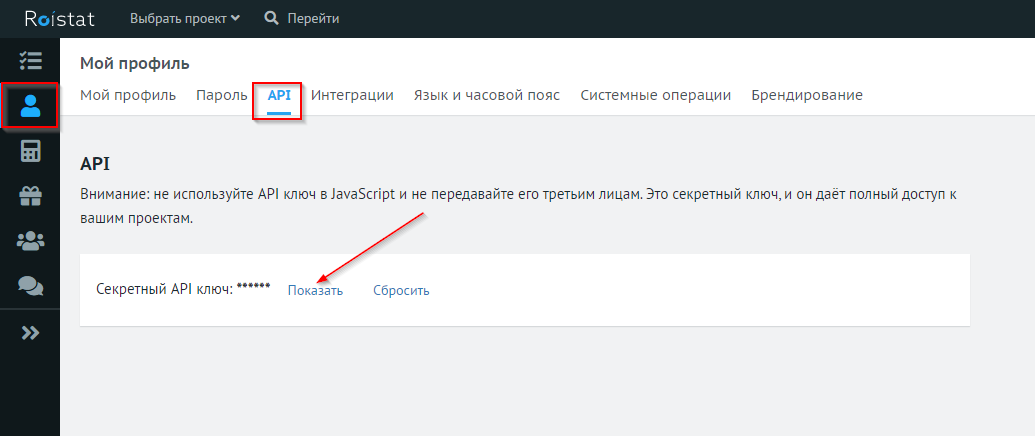This screenshot has width=1035, height=436.
Task: Open the Брендирование tab
Action: click(x=806, y=95)
